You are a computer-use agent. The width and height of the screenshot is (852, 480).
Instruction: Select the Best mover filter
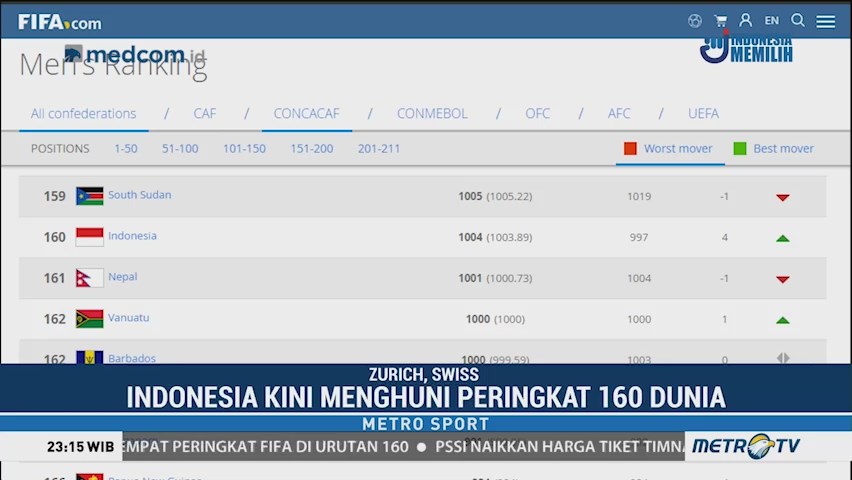click(x=783, y=148)
